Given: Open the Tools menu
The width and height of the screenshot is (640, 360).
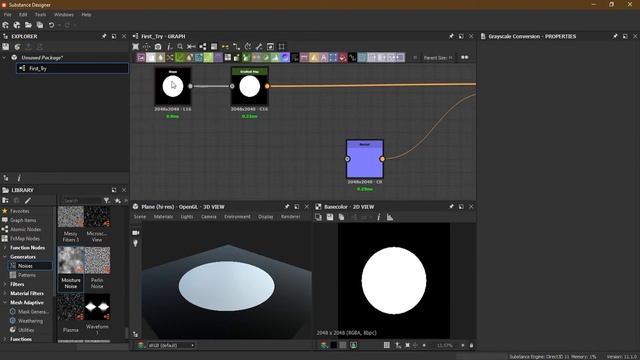Looking at the screenshot, I should (x=40, y=15).
